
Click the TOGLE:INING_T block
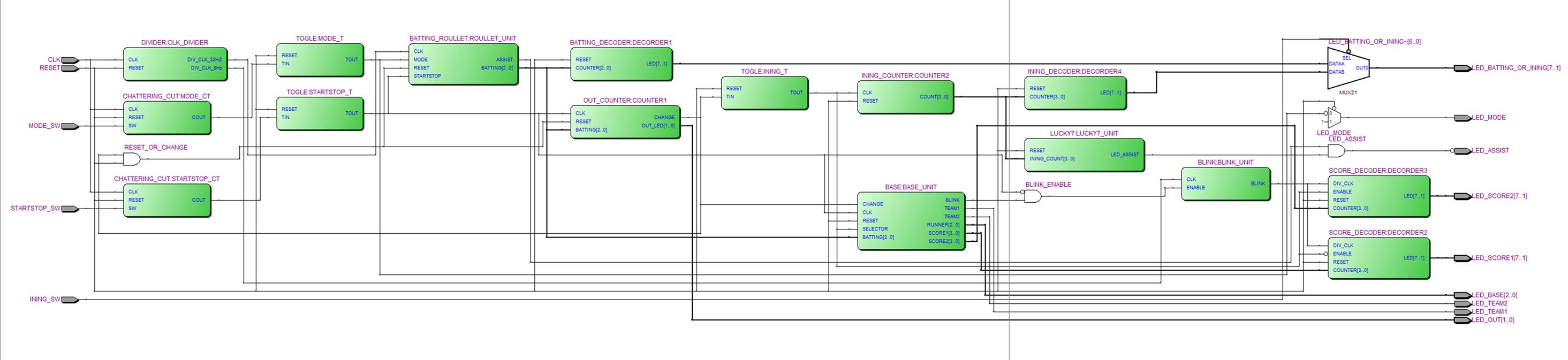coord(764,93)
